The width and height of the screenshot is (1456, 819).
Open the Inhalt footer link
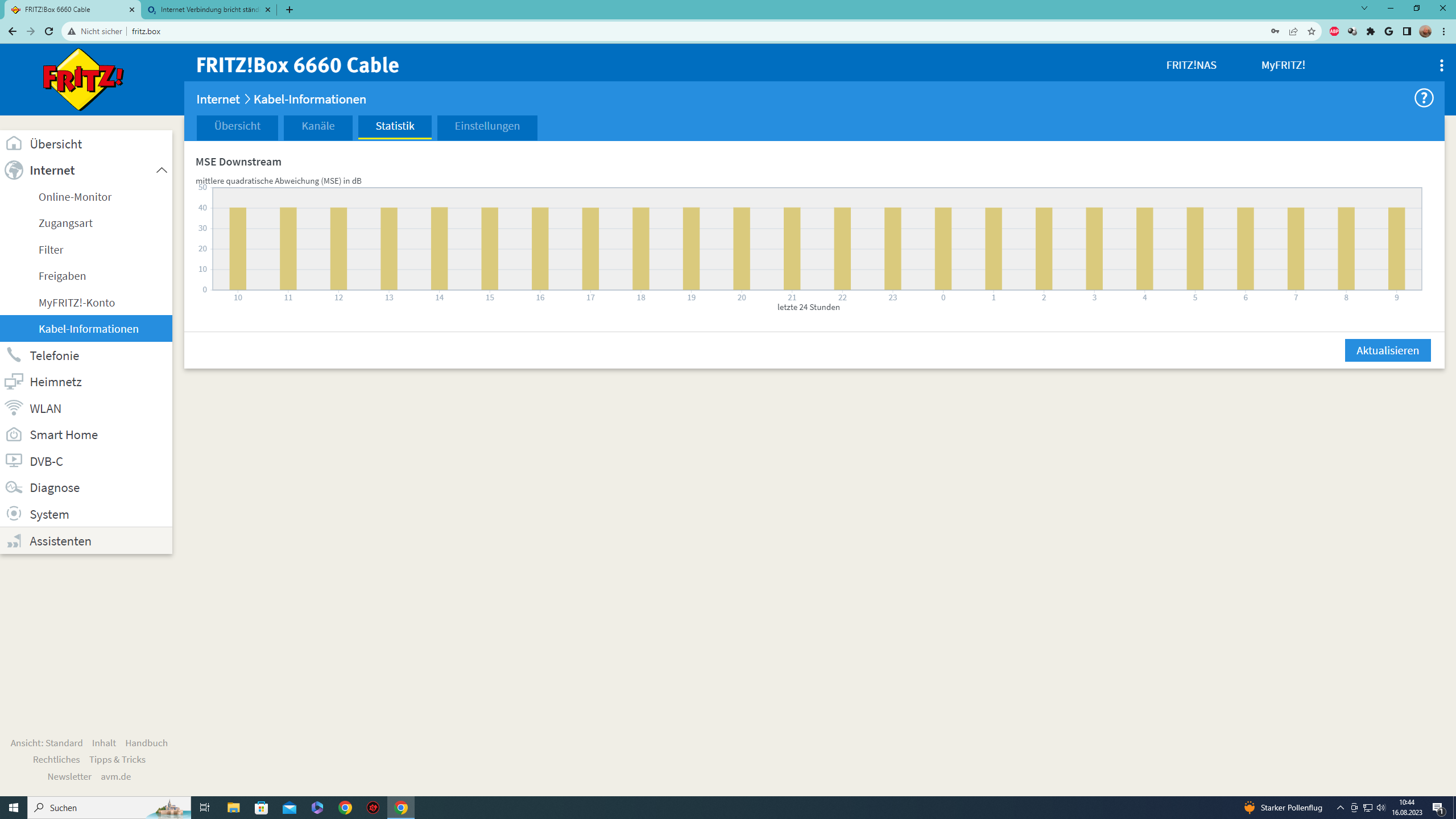tap(104, 743)
